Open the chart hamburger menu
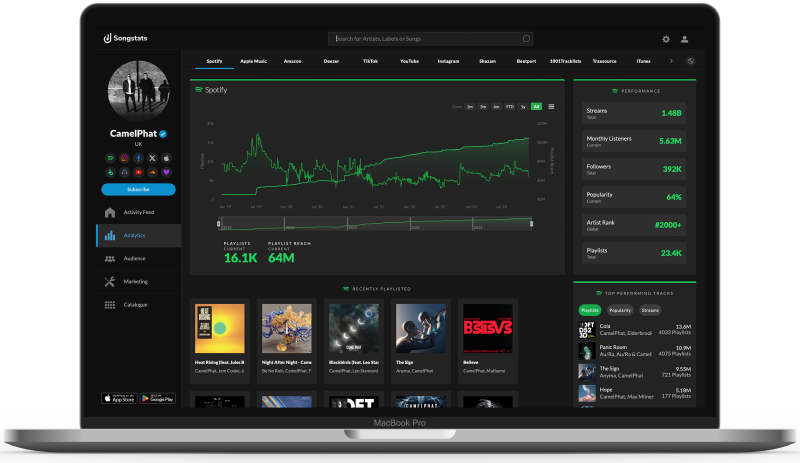The width and height of the screenshot is (800, 463). click(551, 107)
